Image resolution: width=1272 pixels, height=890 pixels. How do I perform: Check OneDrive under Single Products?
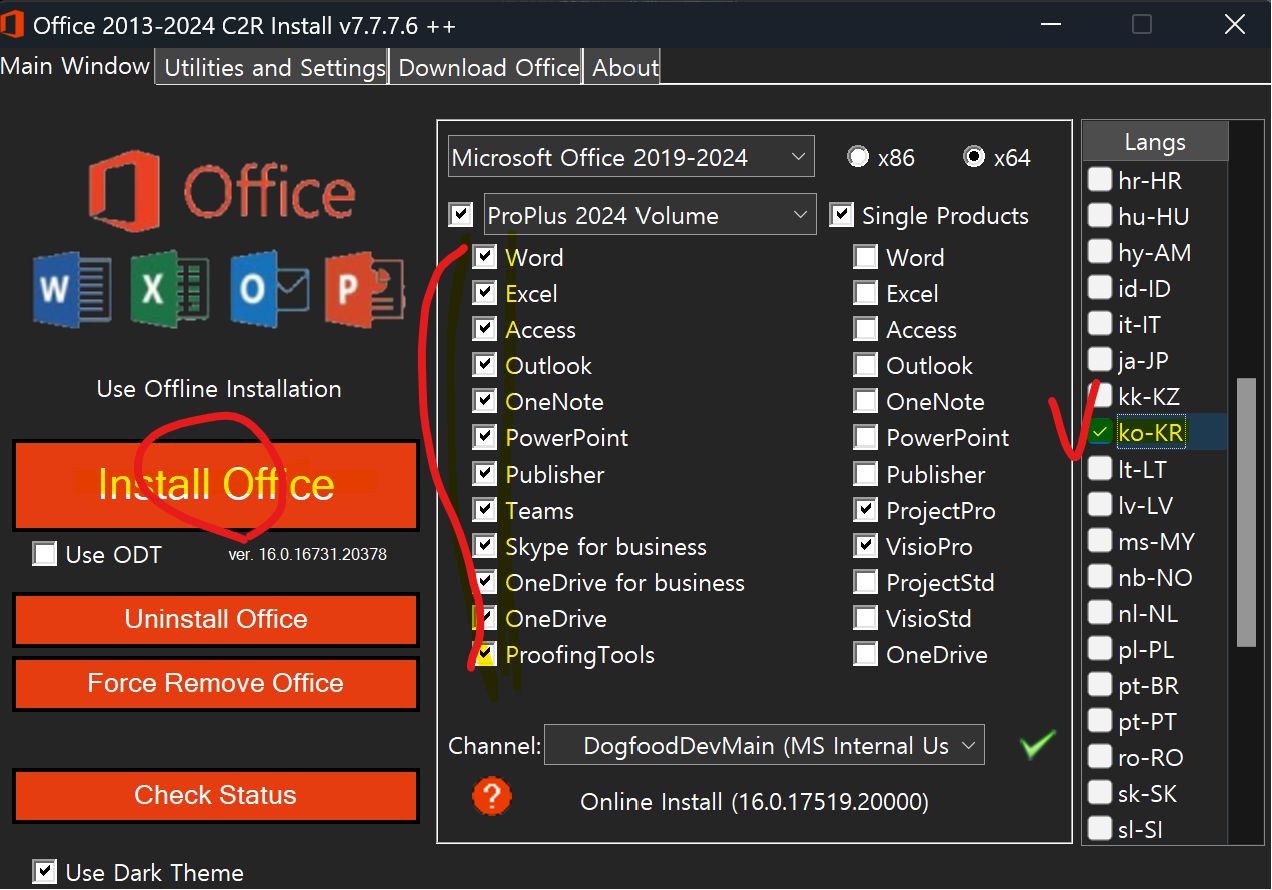pyautogui.click(x=866, y=655)
